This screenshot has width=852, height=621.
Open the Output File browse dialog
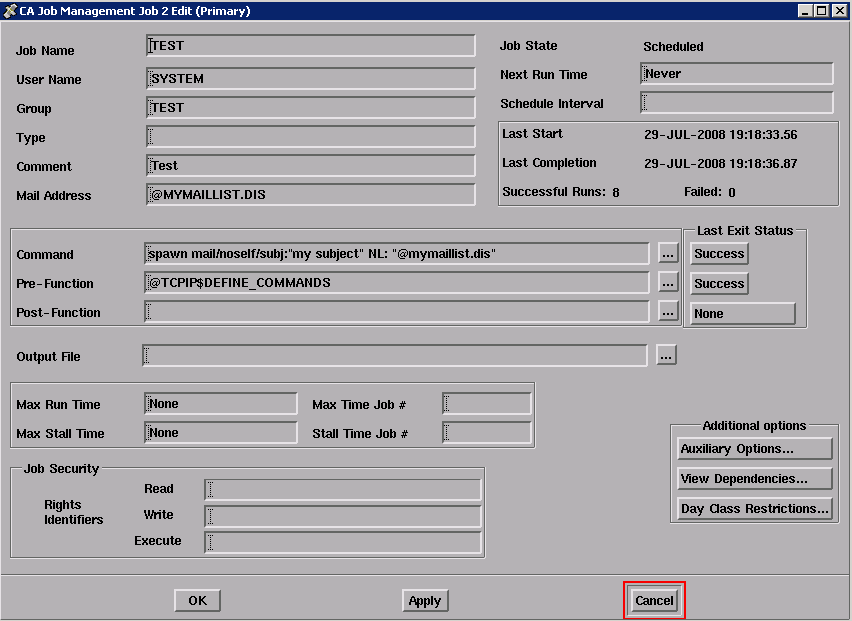(x=667, y=355)
